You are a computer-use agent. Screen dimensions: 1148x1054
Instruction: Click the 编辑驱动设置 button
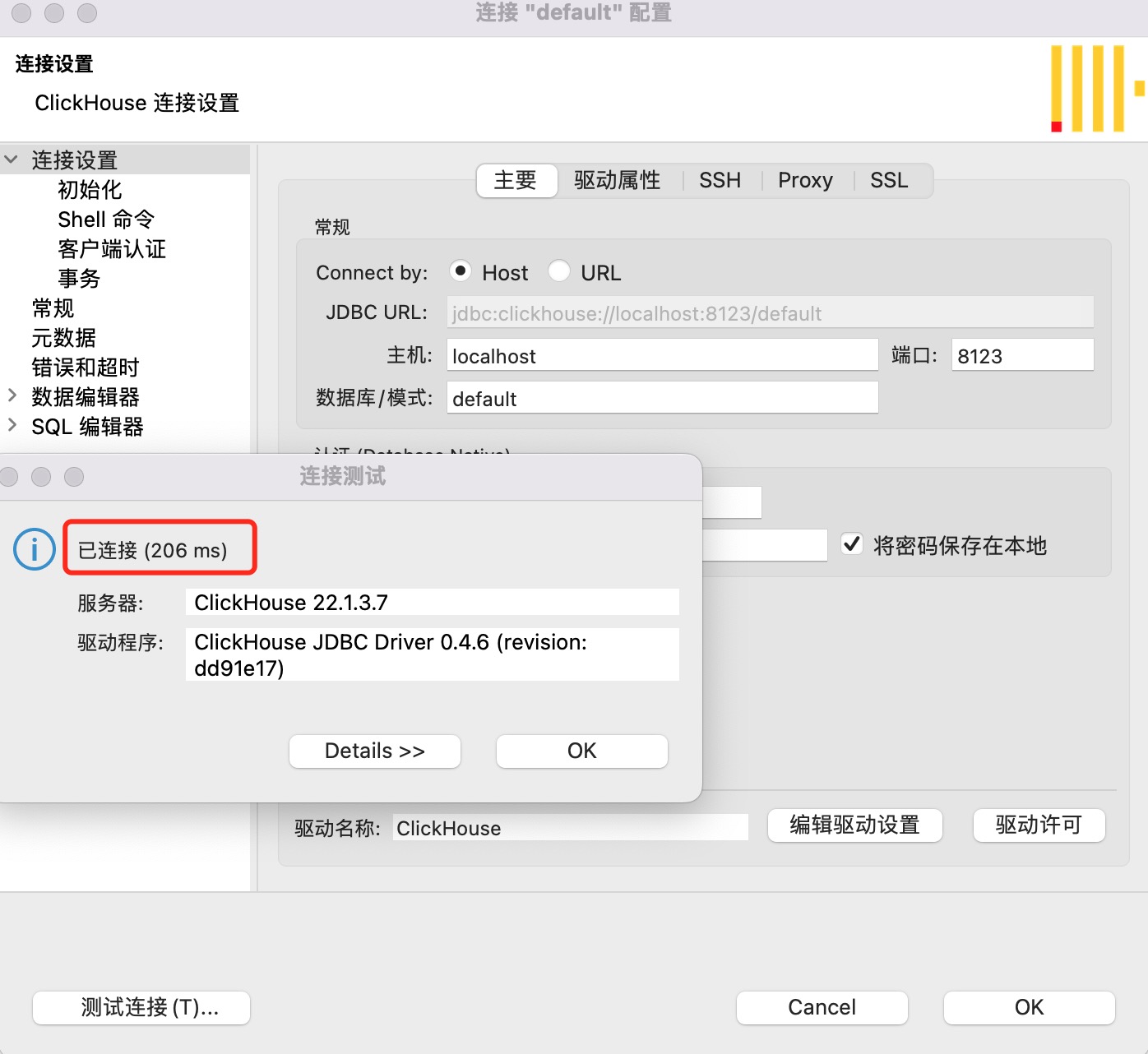(855, 825)
